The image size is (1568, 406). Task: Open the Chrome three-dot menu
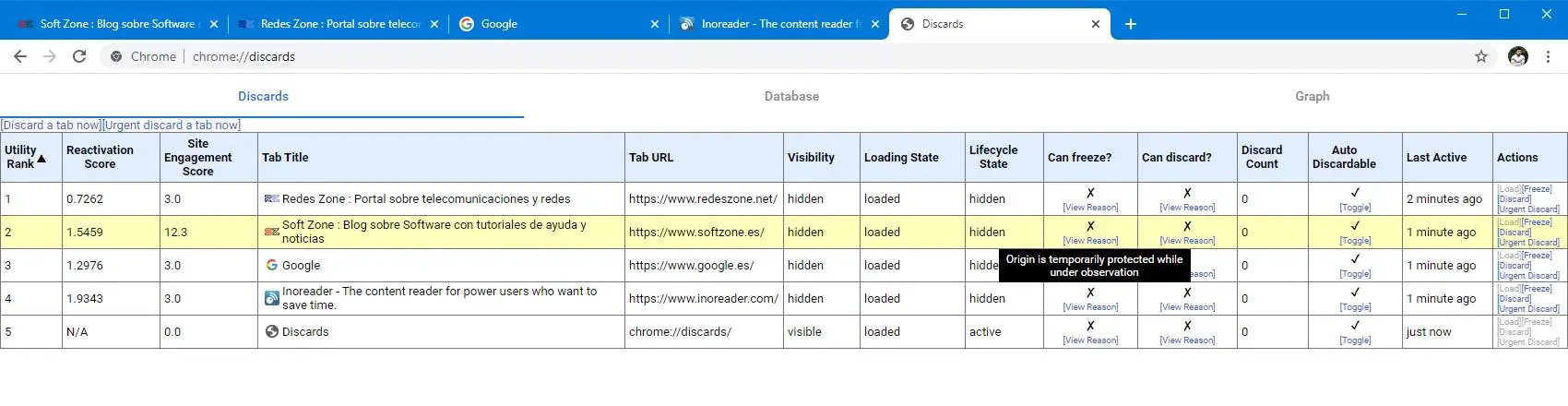pyautogui.click(x=1549, y=56)
